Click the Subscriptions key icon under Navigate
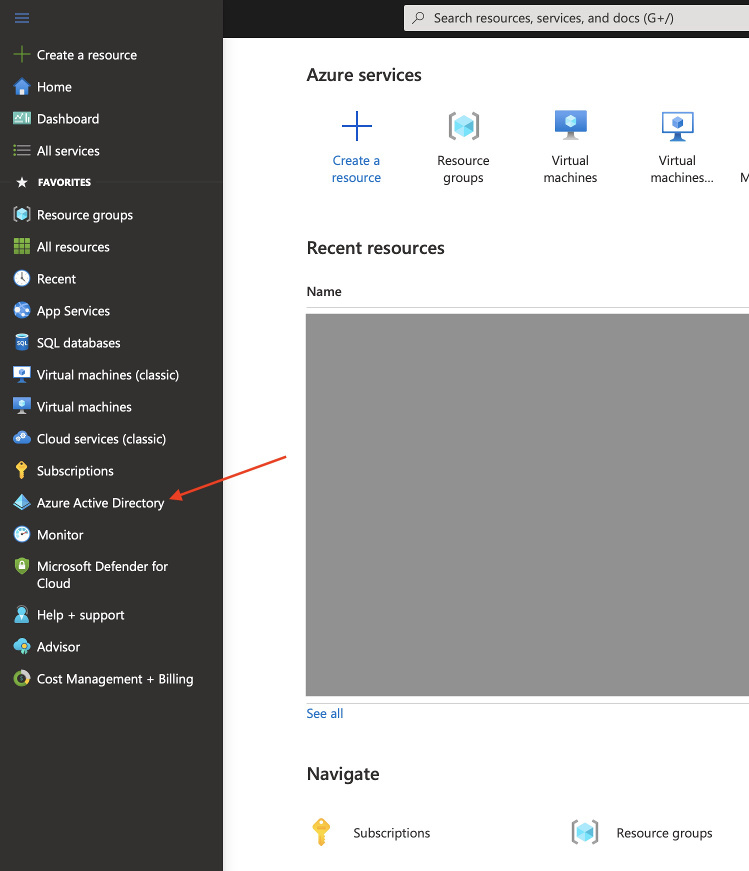 click(x=321, y=832)
